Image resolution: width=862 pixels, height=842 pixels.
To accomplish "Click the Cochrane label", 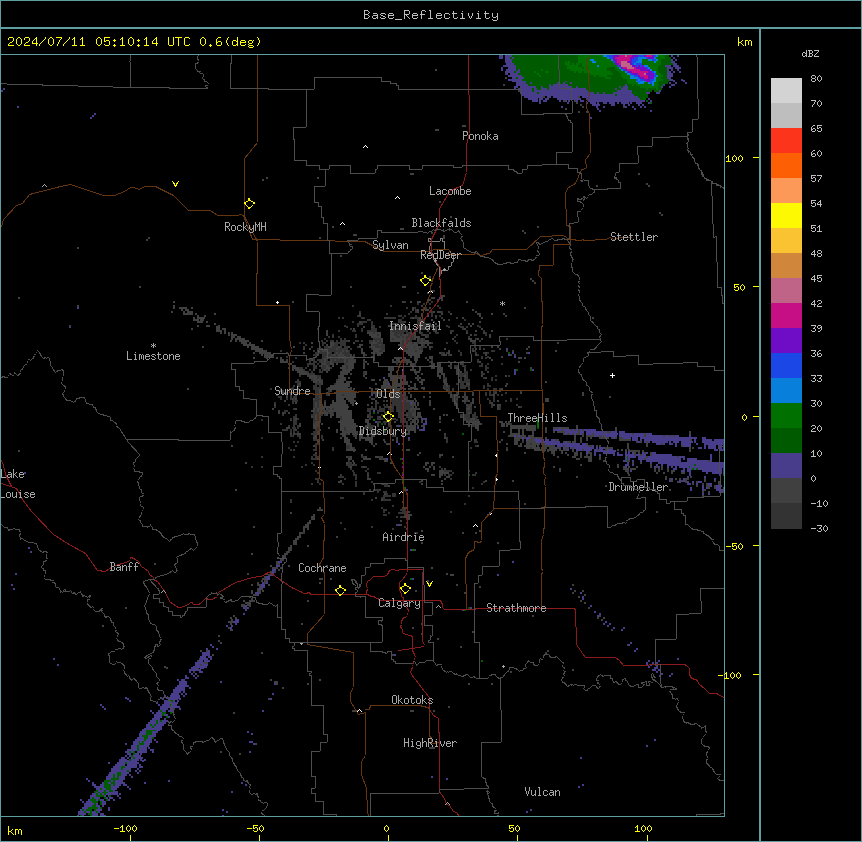I will point(322,568).
